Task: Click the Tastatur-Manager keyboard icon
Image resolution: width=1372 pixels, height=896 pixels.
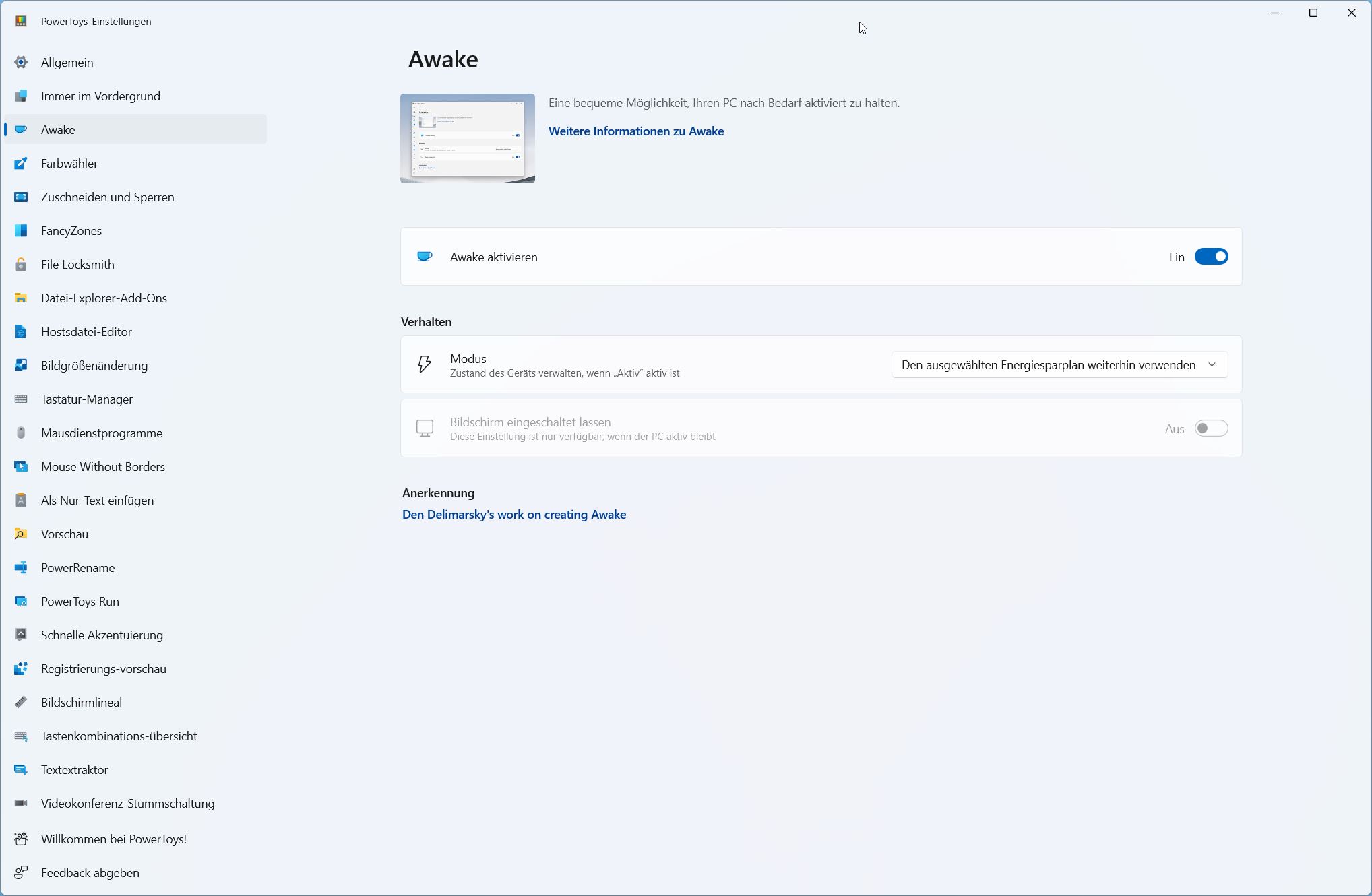Action: [x=21, y=399]
